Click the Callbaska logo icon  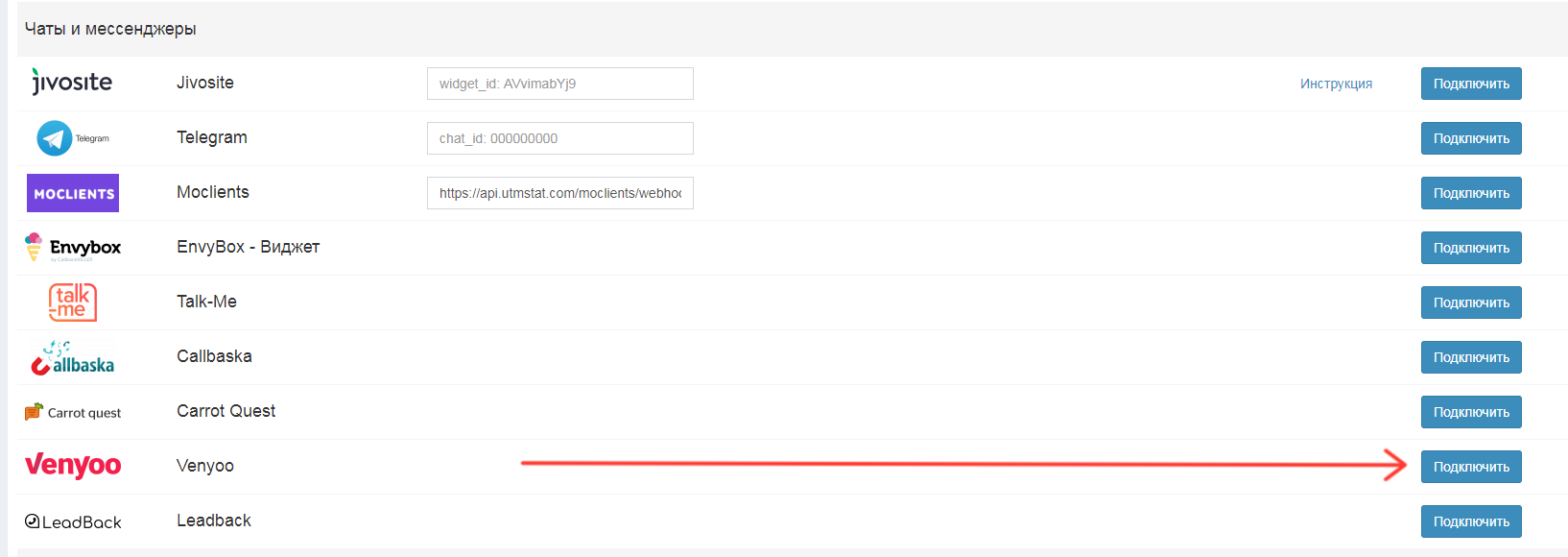click(x=73, y=358)
